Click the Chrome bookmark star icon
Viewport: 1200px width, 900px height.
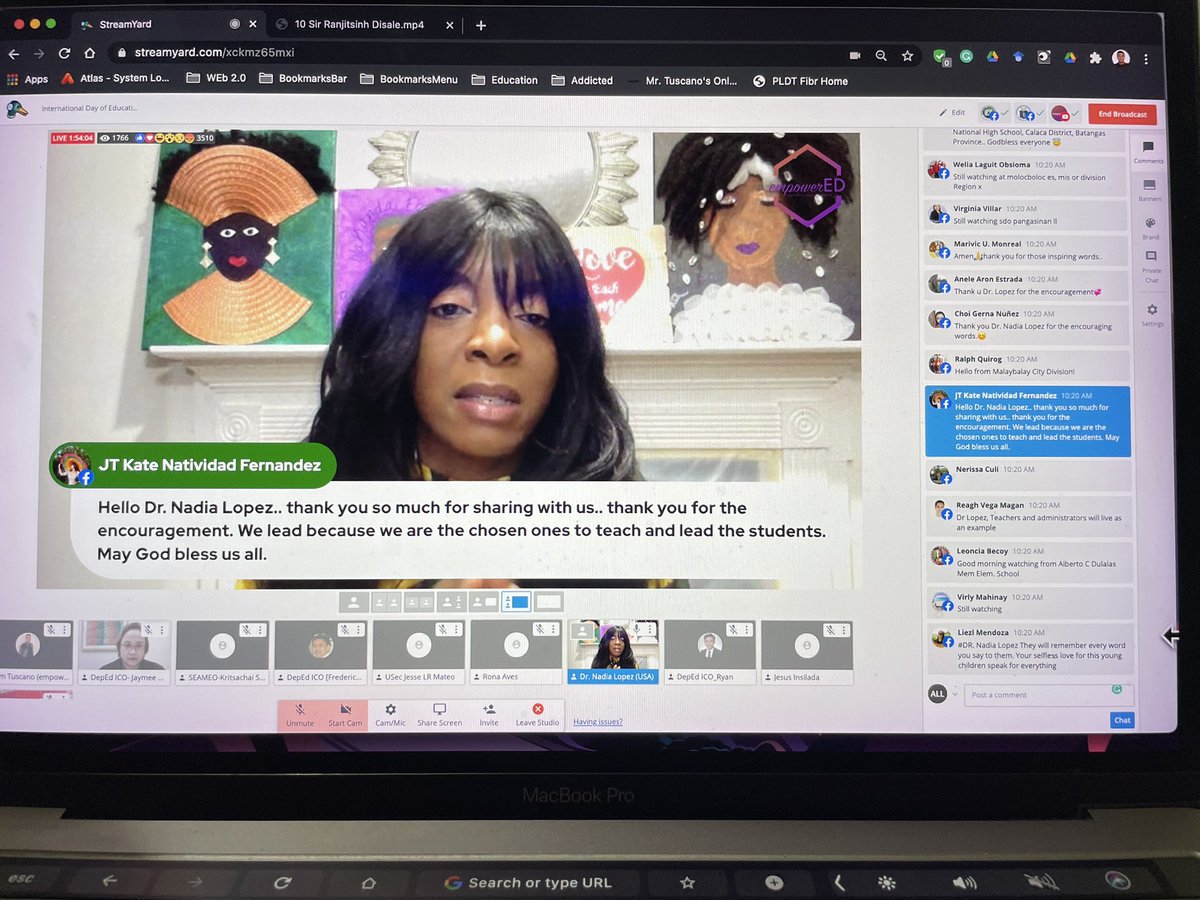(x=907, y=56)
